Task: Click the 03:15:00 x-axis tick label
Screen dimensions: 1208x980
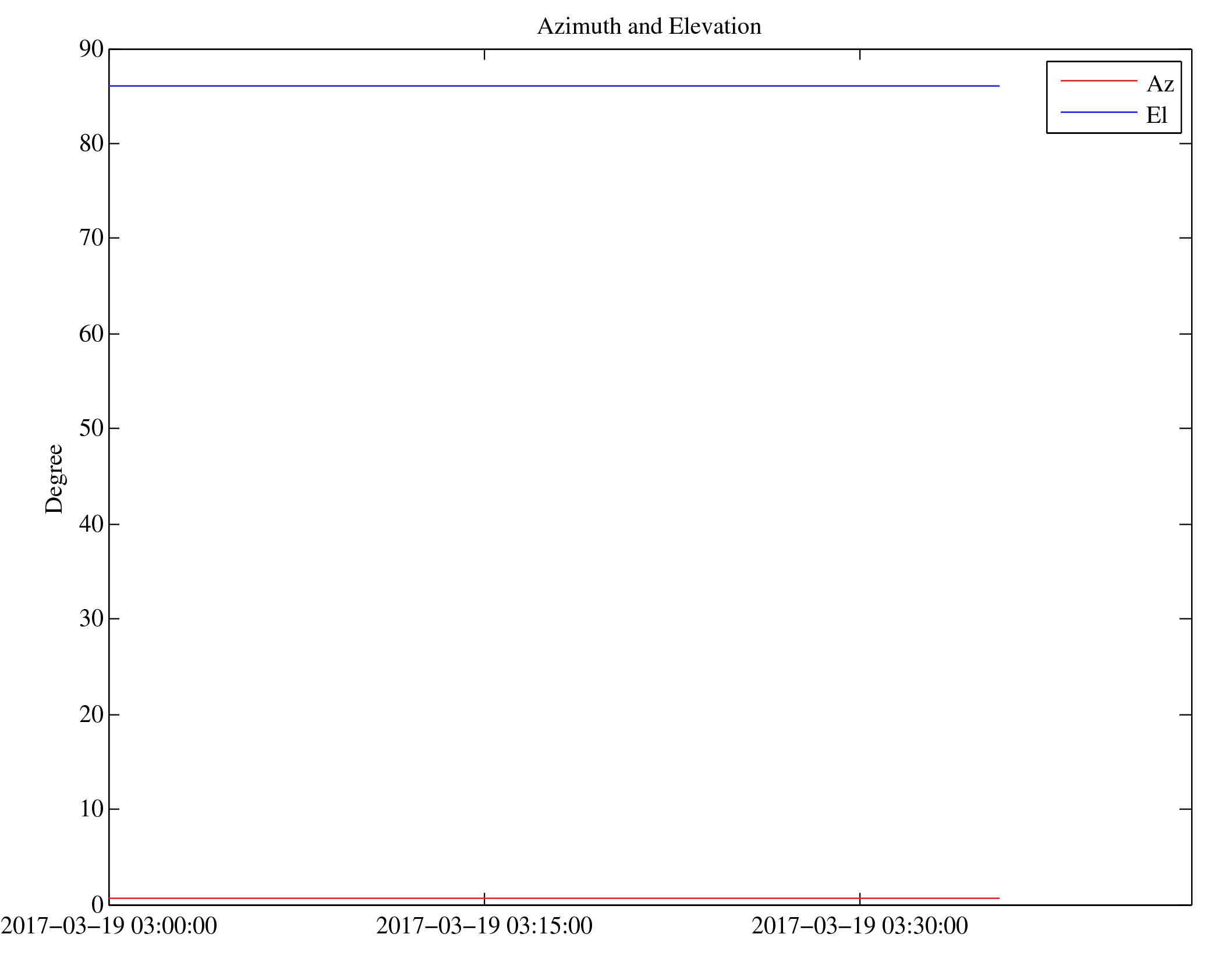Action: 484,926
